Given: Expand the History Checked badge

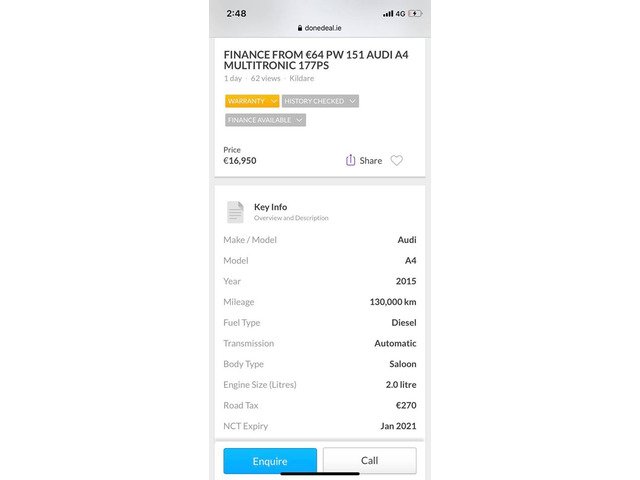Looking at the screenshot, I should tap(320, 101).
